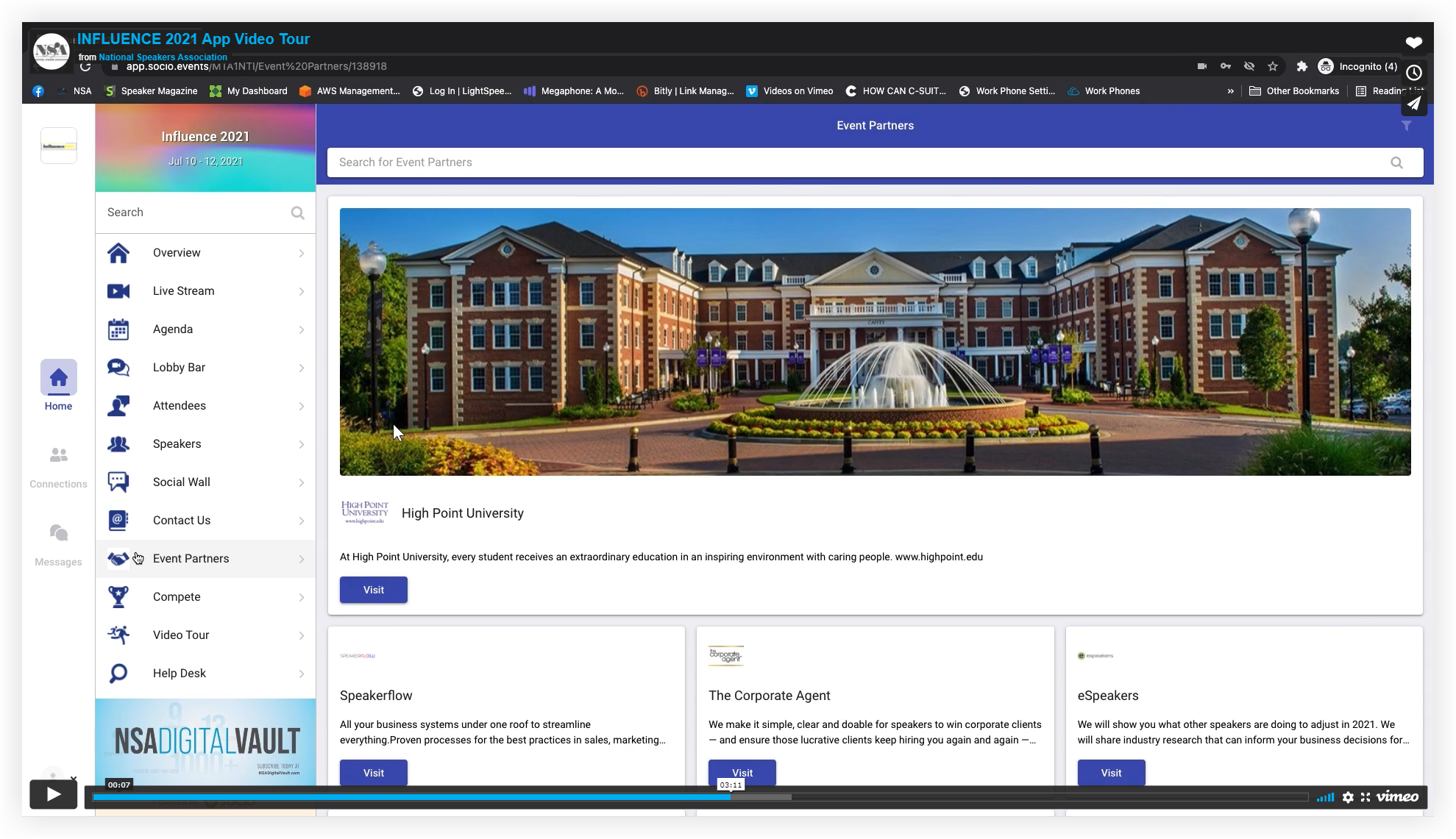Screen dimensions: 1456x839
Task: Open the High Point University campus banner image
Action: (875, 342)
